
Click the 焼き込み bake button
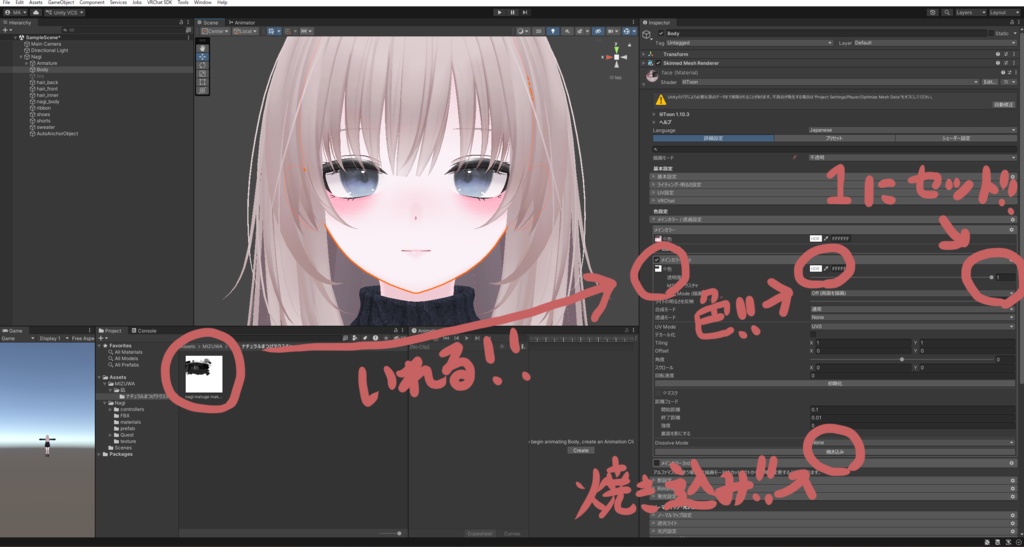(x=835, y=451)
